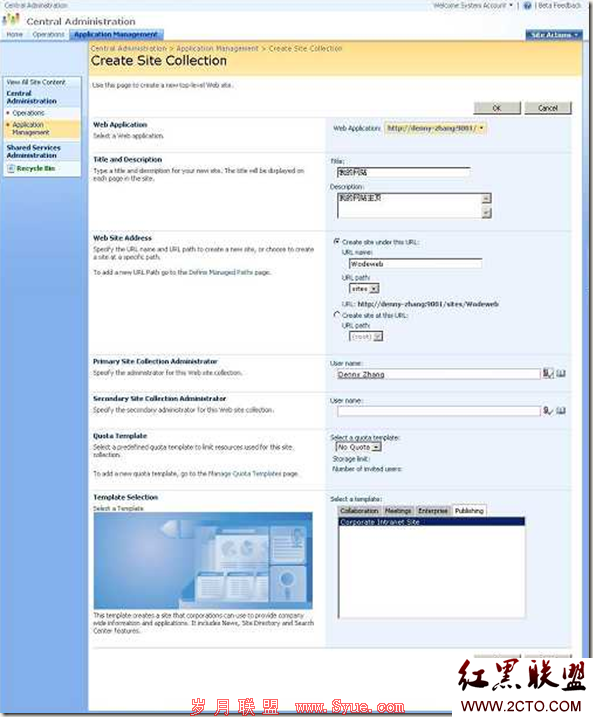Screen dimensions: 593x717
Task: Browse address book for secondary administrator
Action: click(561, 411)
